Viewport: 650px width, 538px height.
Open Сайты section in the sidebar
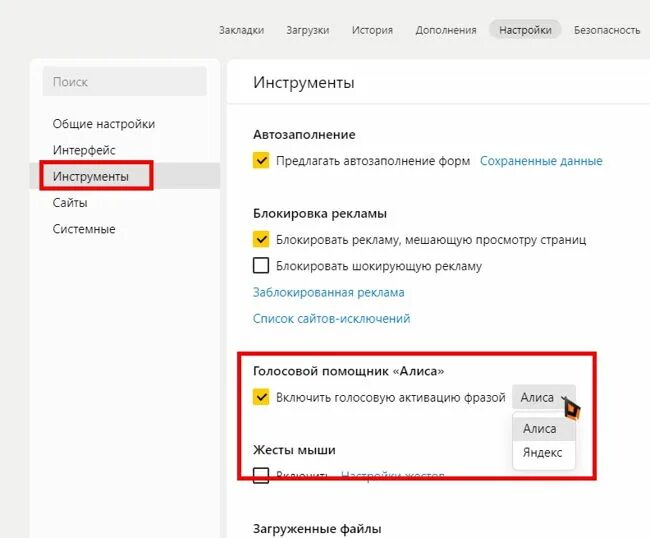pyautogui.click(x=70, y=203)
